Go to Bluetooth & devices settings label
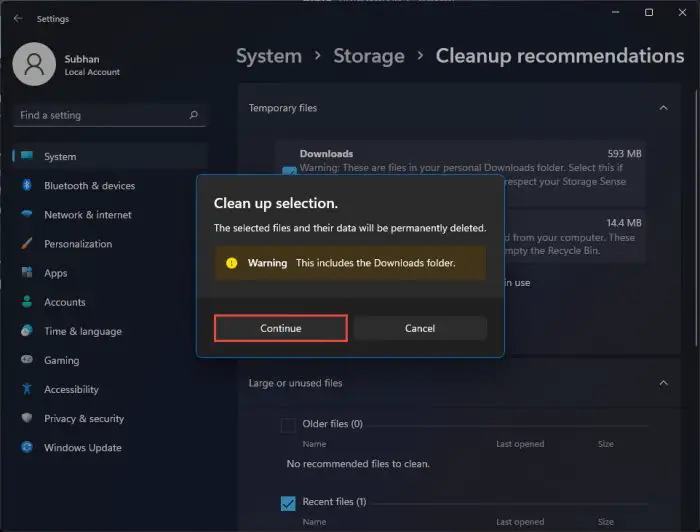 click(89, 186)
